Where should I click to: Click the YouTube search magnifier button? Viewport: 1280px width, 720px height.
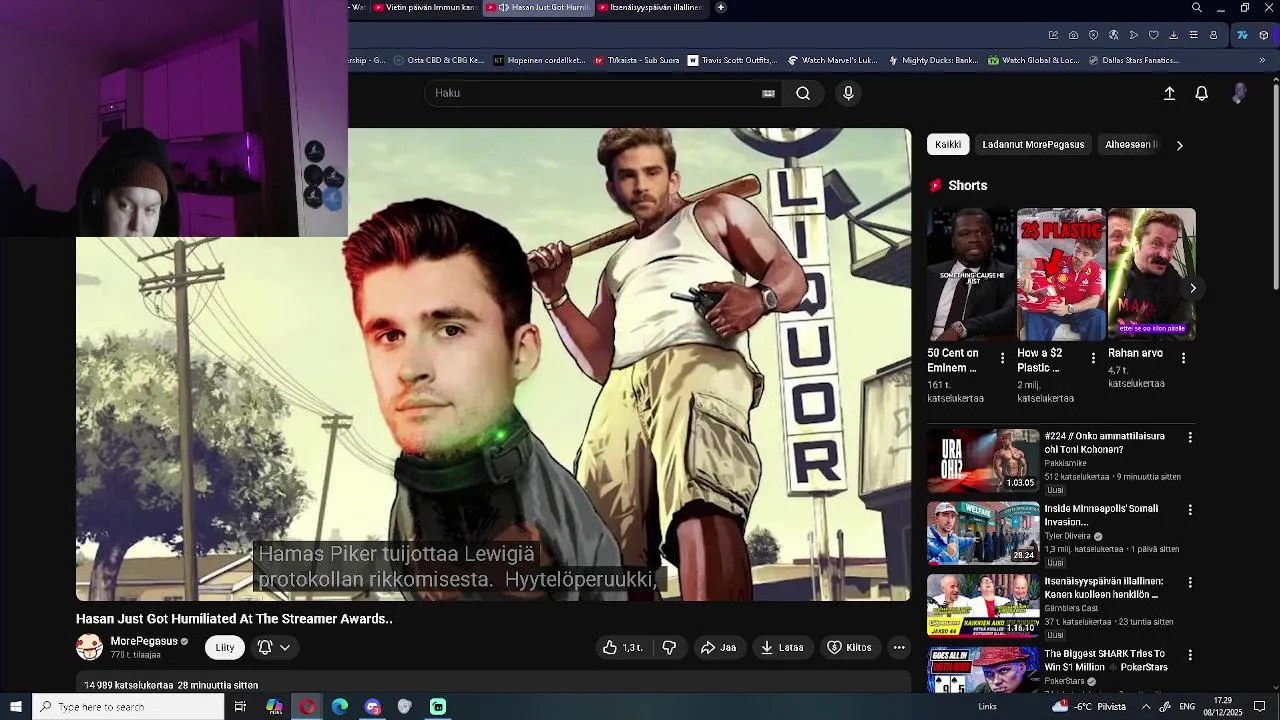pos(803,93)
